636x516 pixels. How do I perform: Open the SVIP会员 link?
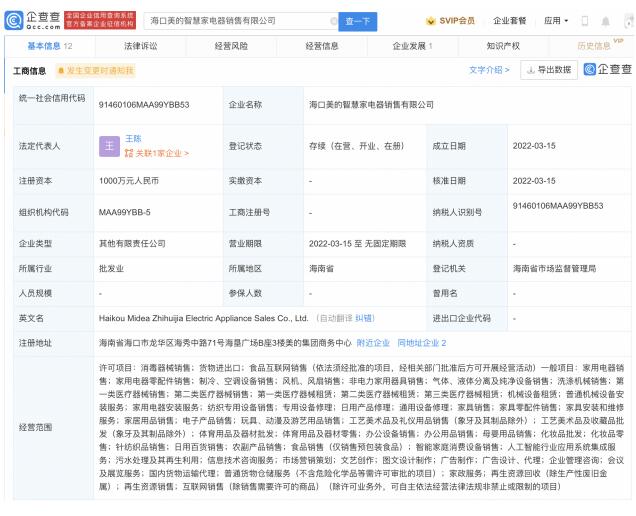tap(457, 21)
